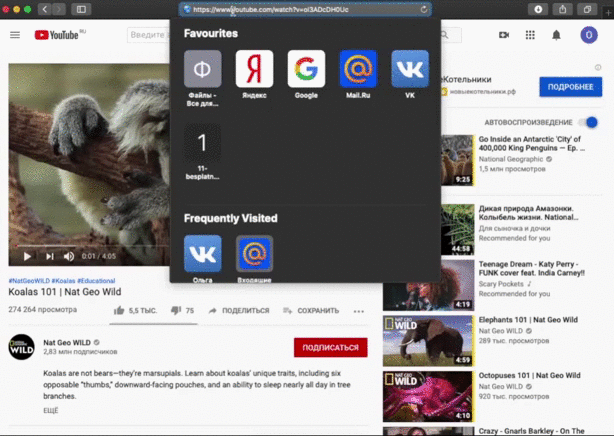Open the Яндекс favourite
Viewport: 614px width, 436px height.
pos(254,69)
